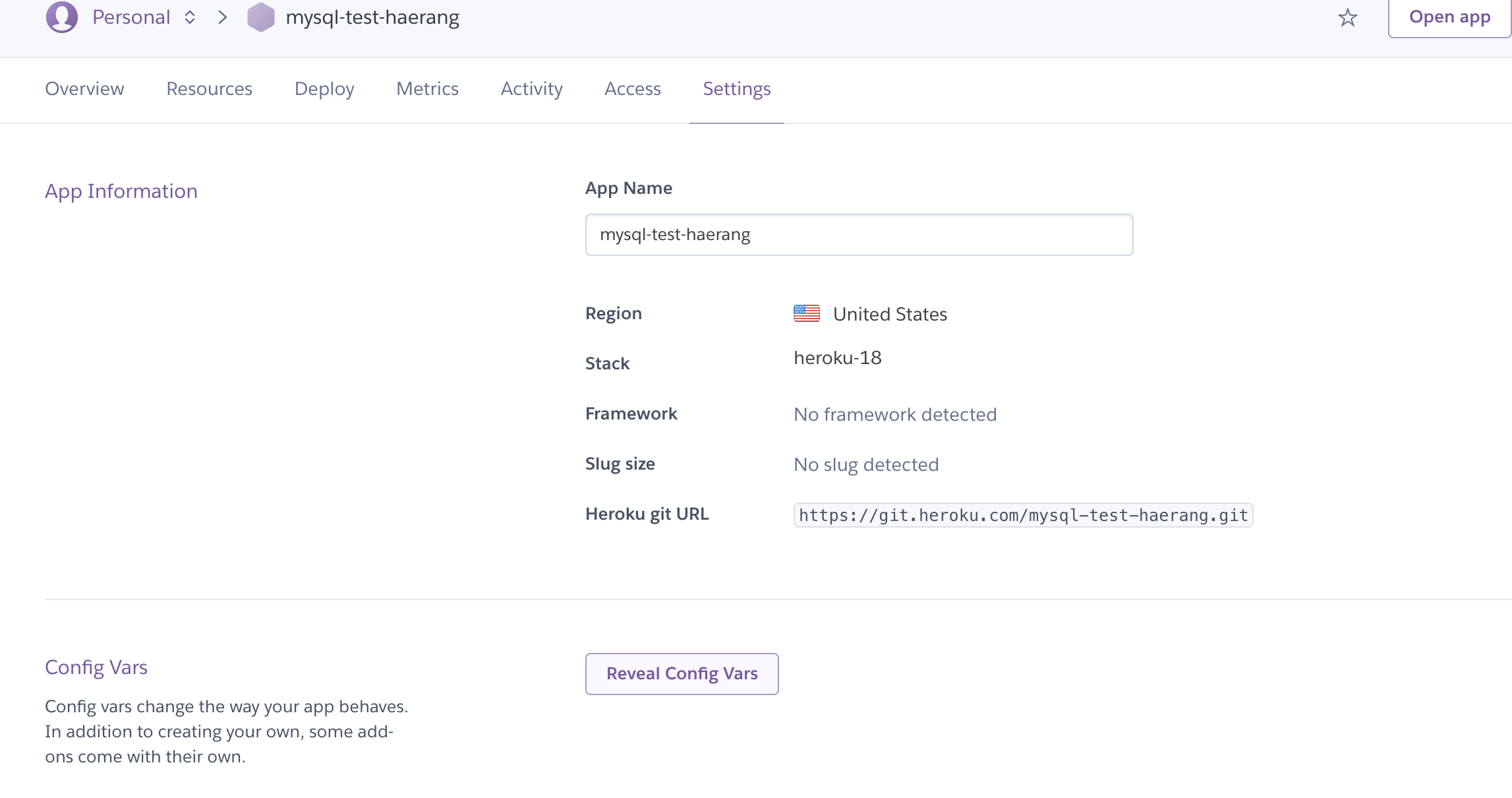The image size is (1512, 798).
Task: Click the App Name input field
Action: tap(859, 235)
